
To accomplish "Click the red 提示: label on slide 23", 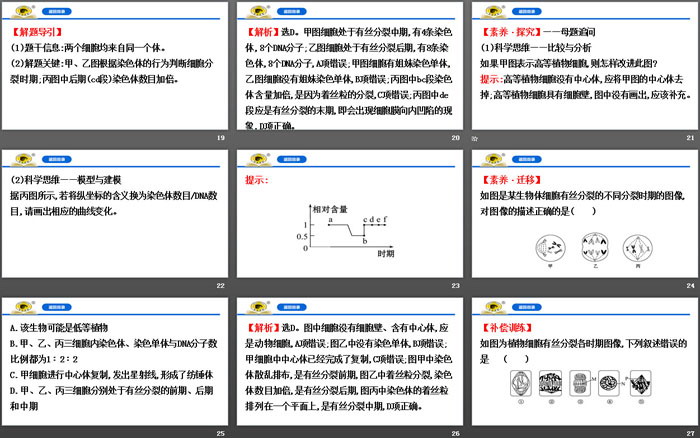I will pyautogui.click(x=257, y=180).
